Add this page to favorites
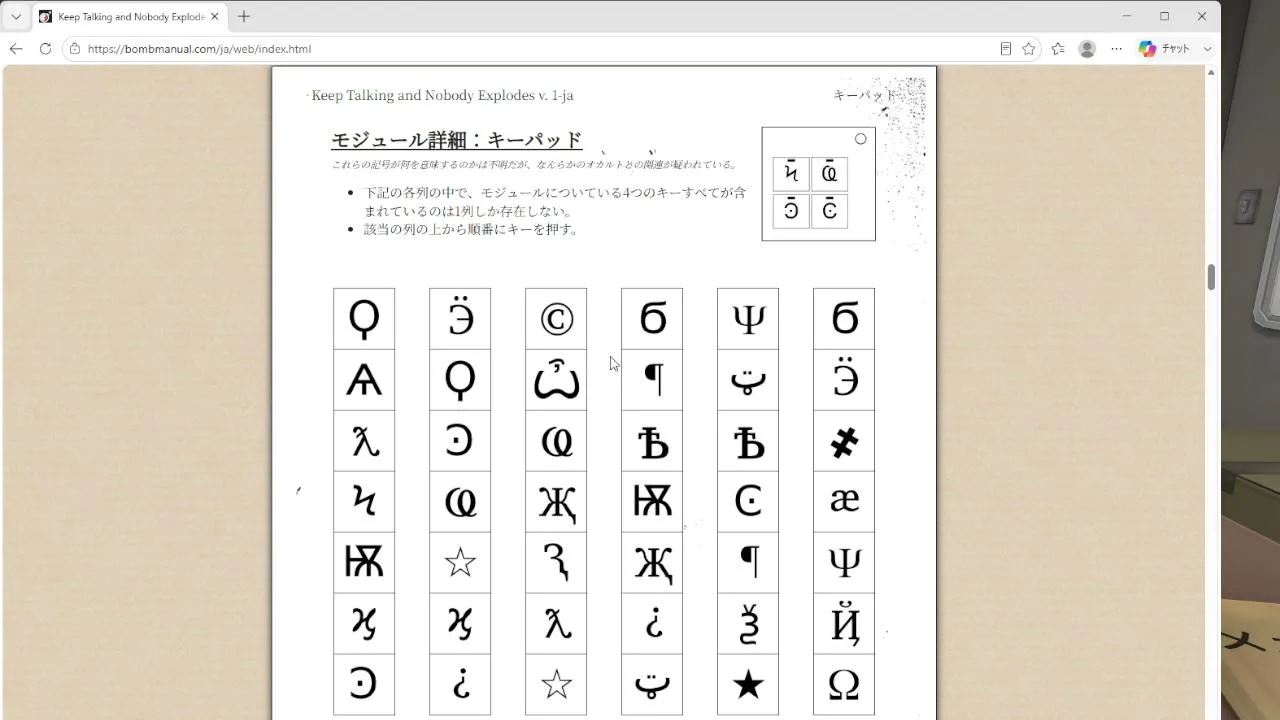Viewport: 1280px width, 720px height. [1029, 49]
